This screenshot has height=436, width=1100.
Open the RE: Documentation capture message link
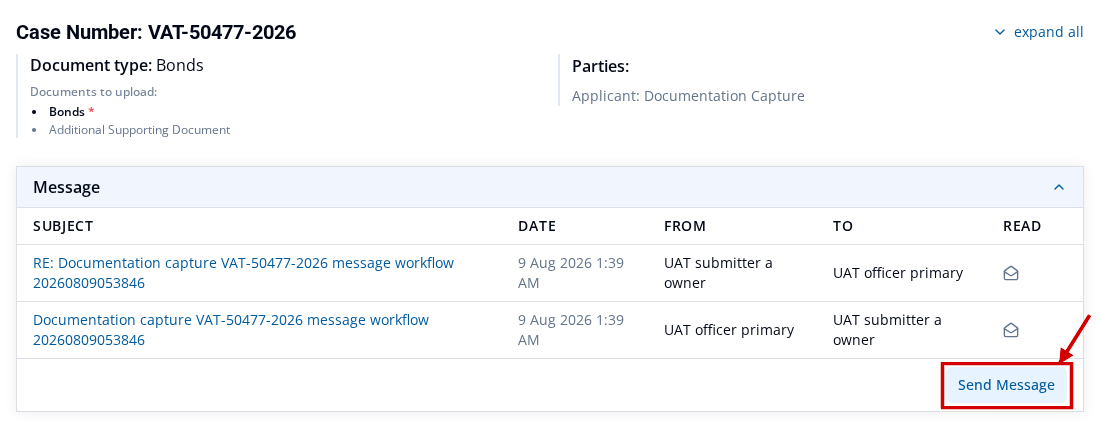(x=243, y=273)
